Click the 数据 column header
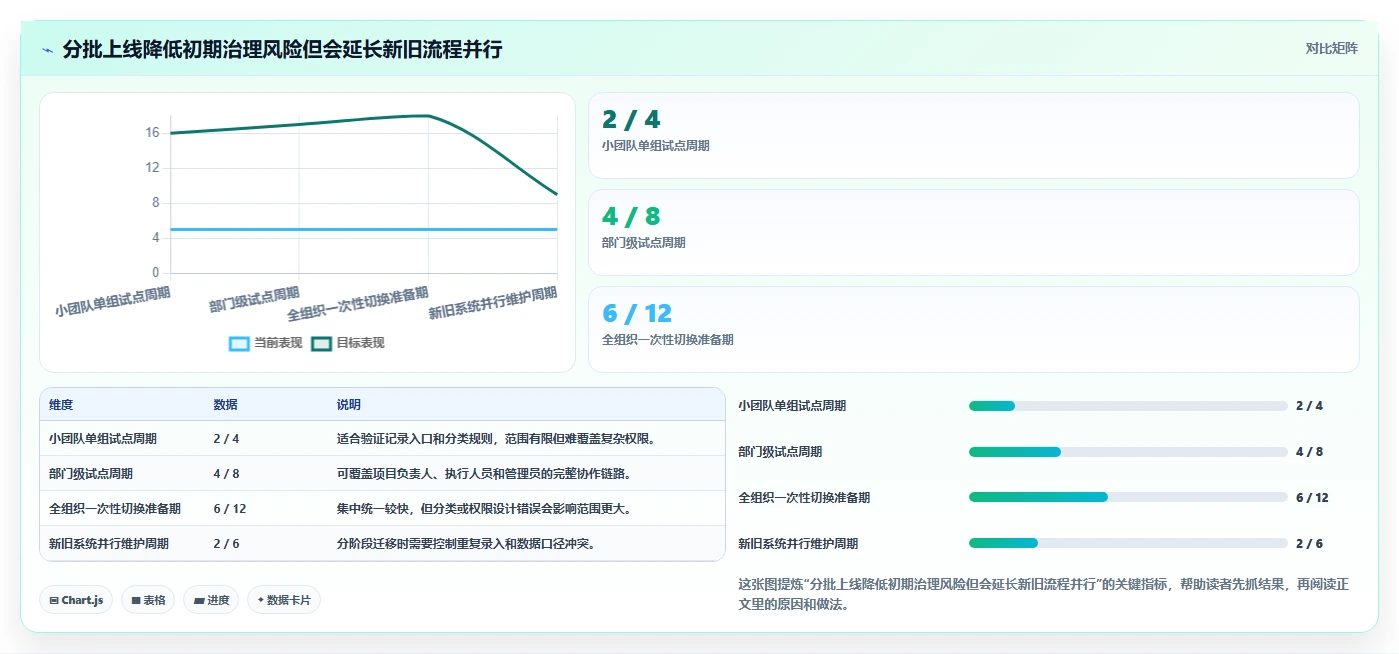1399x654 pixels. coord(225,405)
